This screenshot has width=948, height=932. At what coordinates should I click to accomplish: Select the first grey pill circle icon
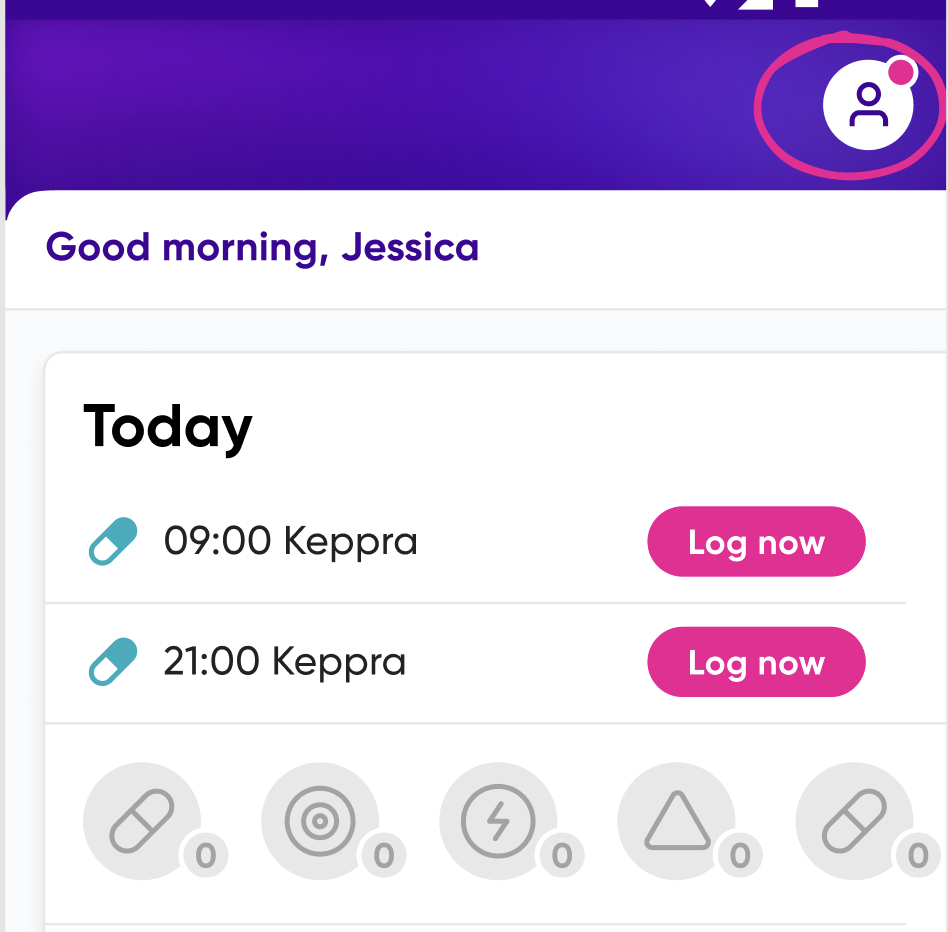point(142,821)
